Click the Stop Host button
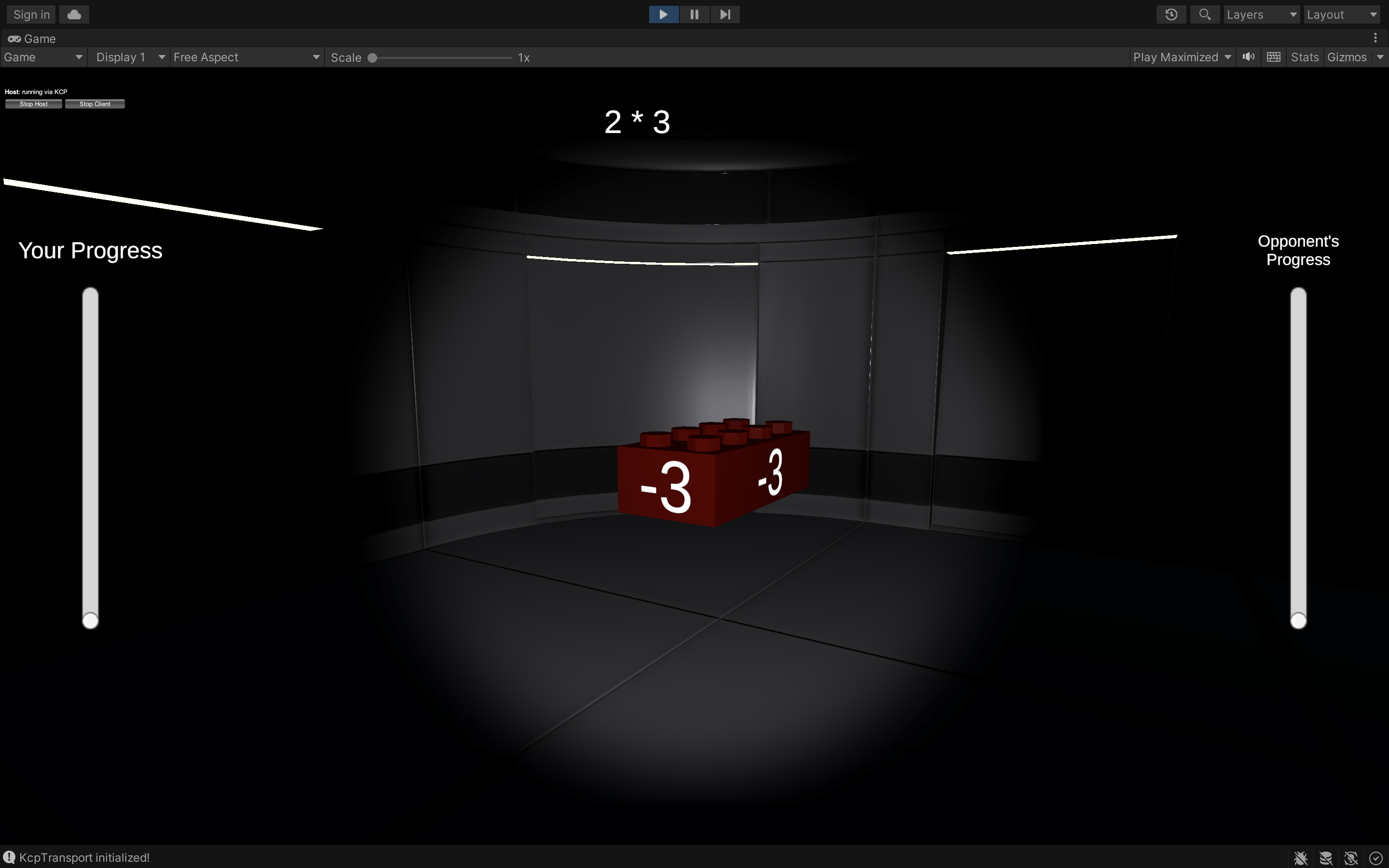 tap(33, 104)
